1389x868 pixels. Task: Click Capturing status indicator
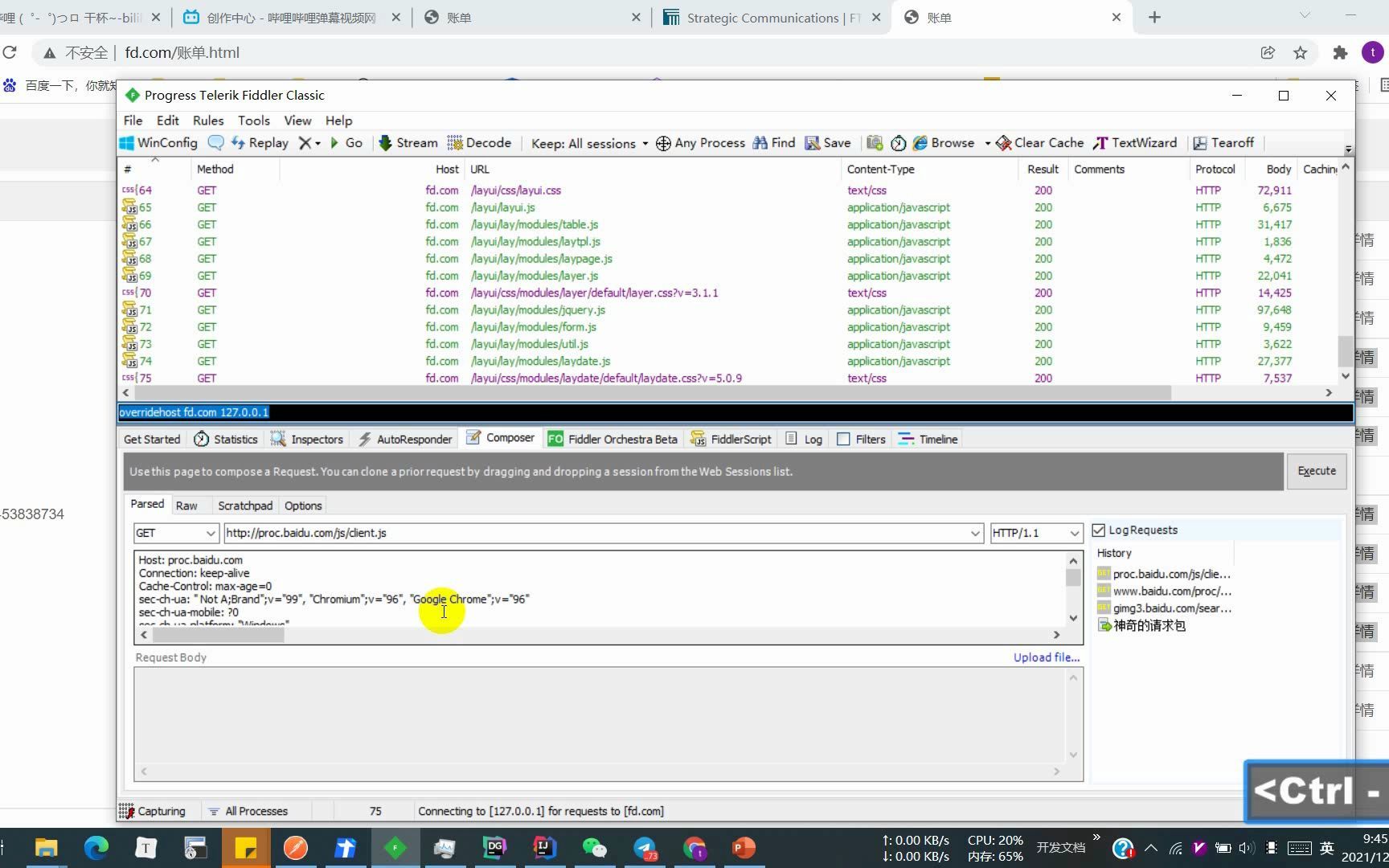click(x=153, y=811)
